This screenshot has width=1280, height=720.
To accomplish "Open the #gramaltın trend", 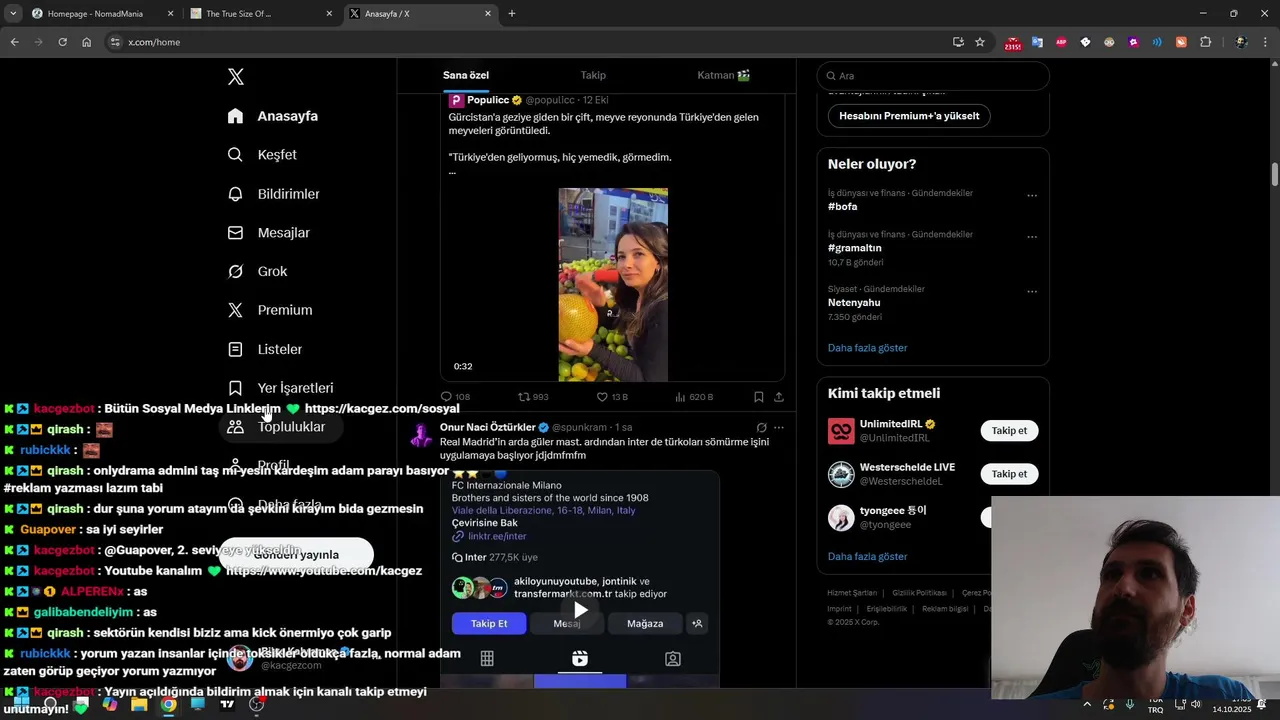I will click(x=855, y=248).
